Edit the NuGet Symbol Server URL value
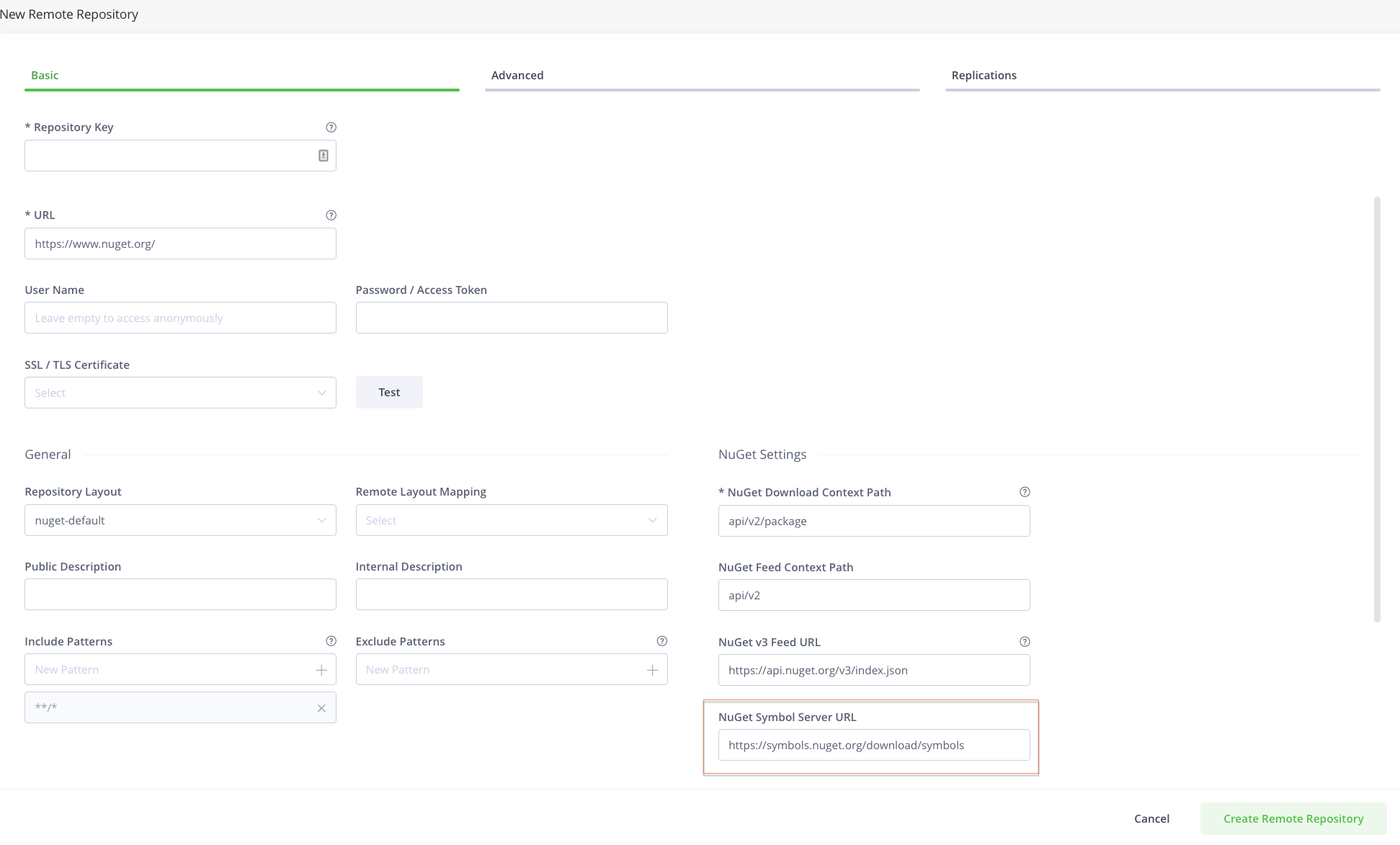Viewport: 1400px width, 845px height. [x=873, y=745]
